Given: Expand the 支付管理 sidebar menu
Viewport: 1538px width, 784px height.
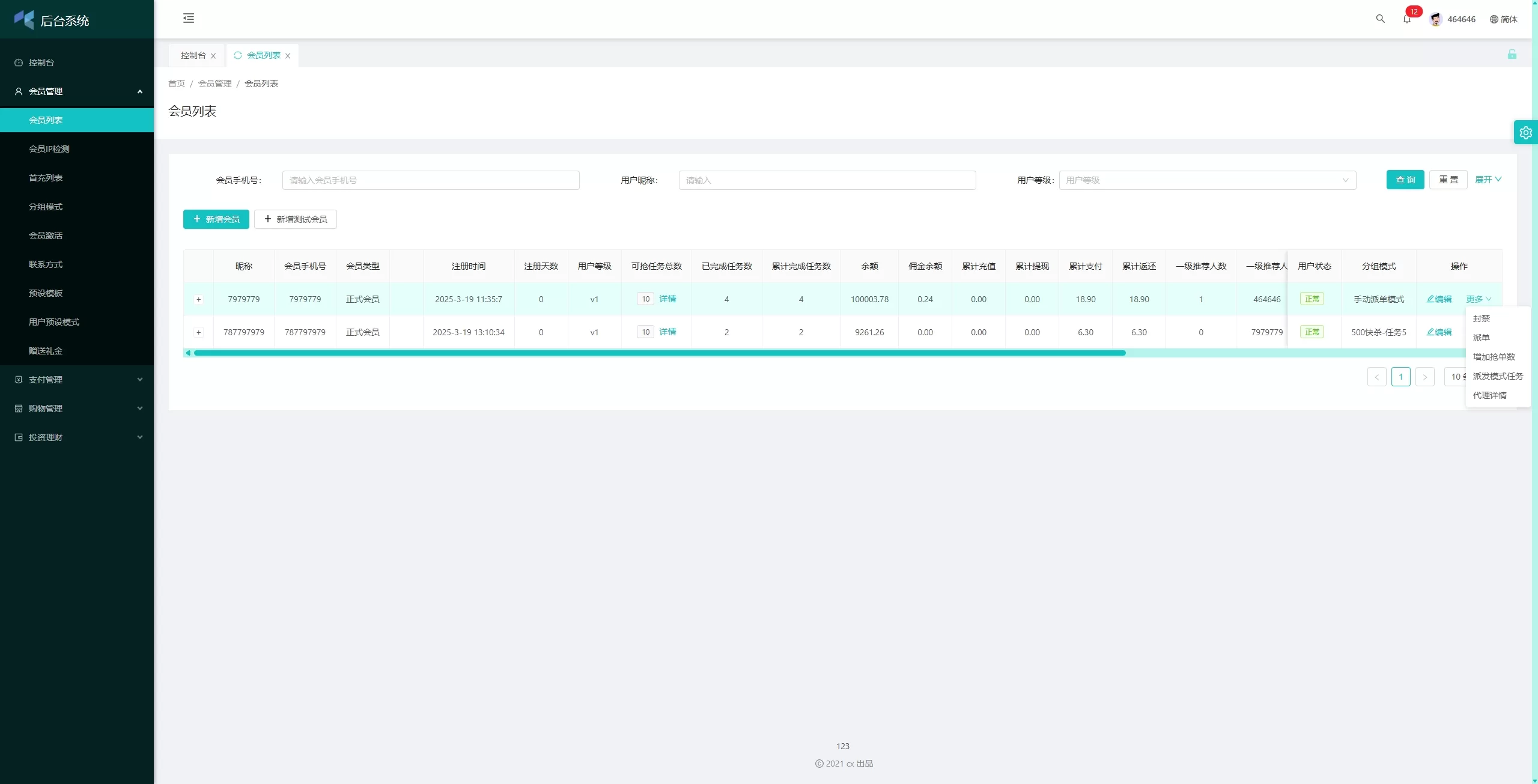Looking at the screenshot, I should [x=77, y=380].
